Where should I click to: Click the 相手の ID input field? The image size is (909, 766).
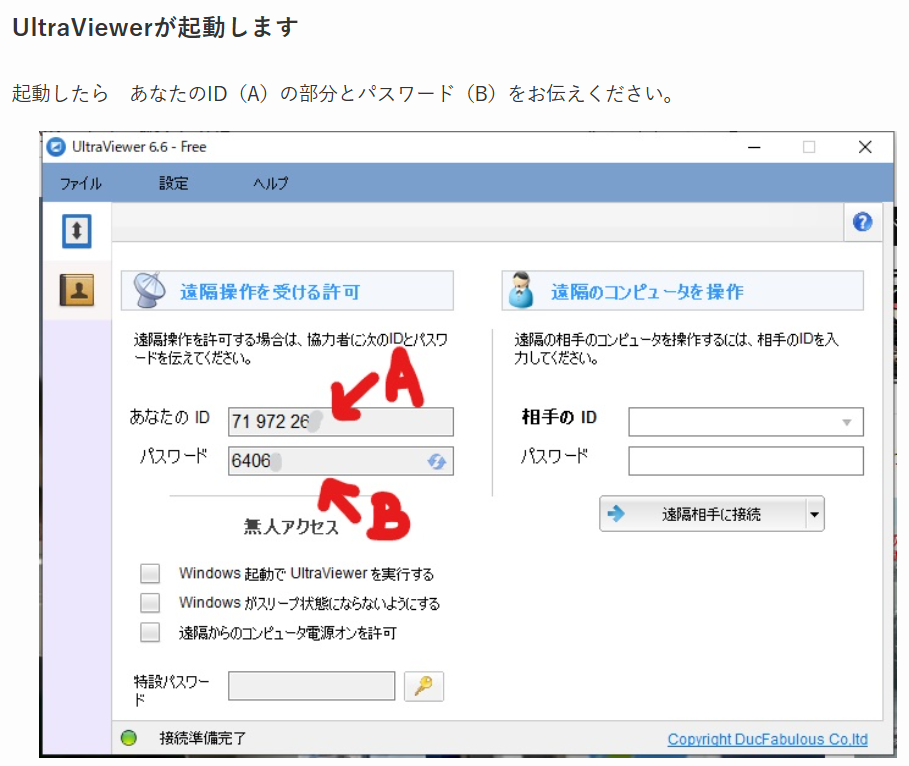[x=746, y=422]
